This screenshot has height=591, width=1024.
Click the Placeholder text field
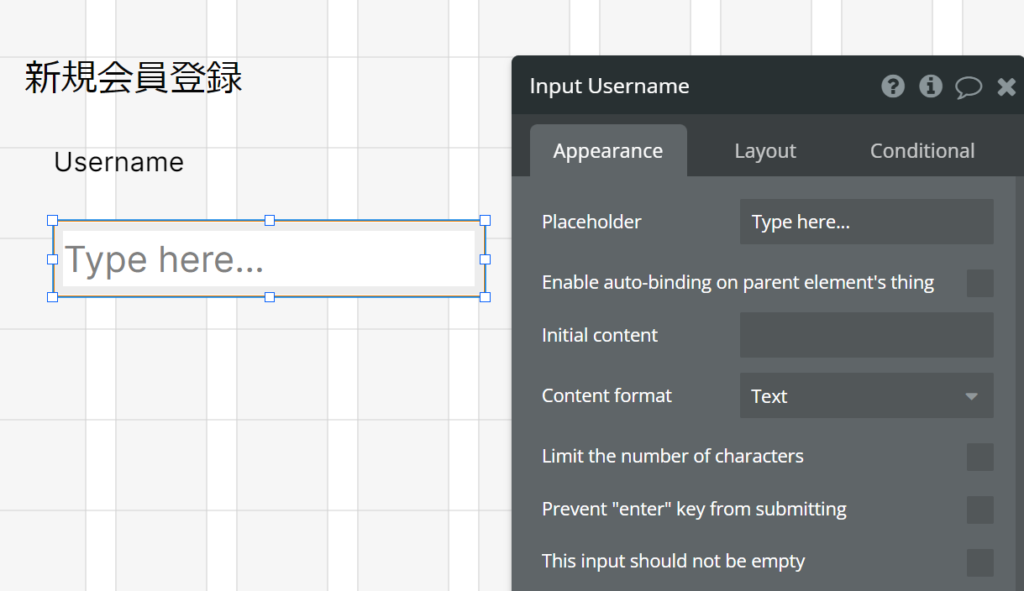point(866,222)
